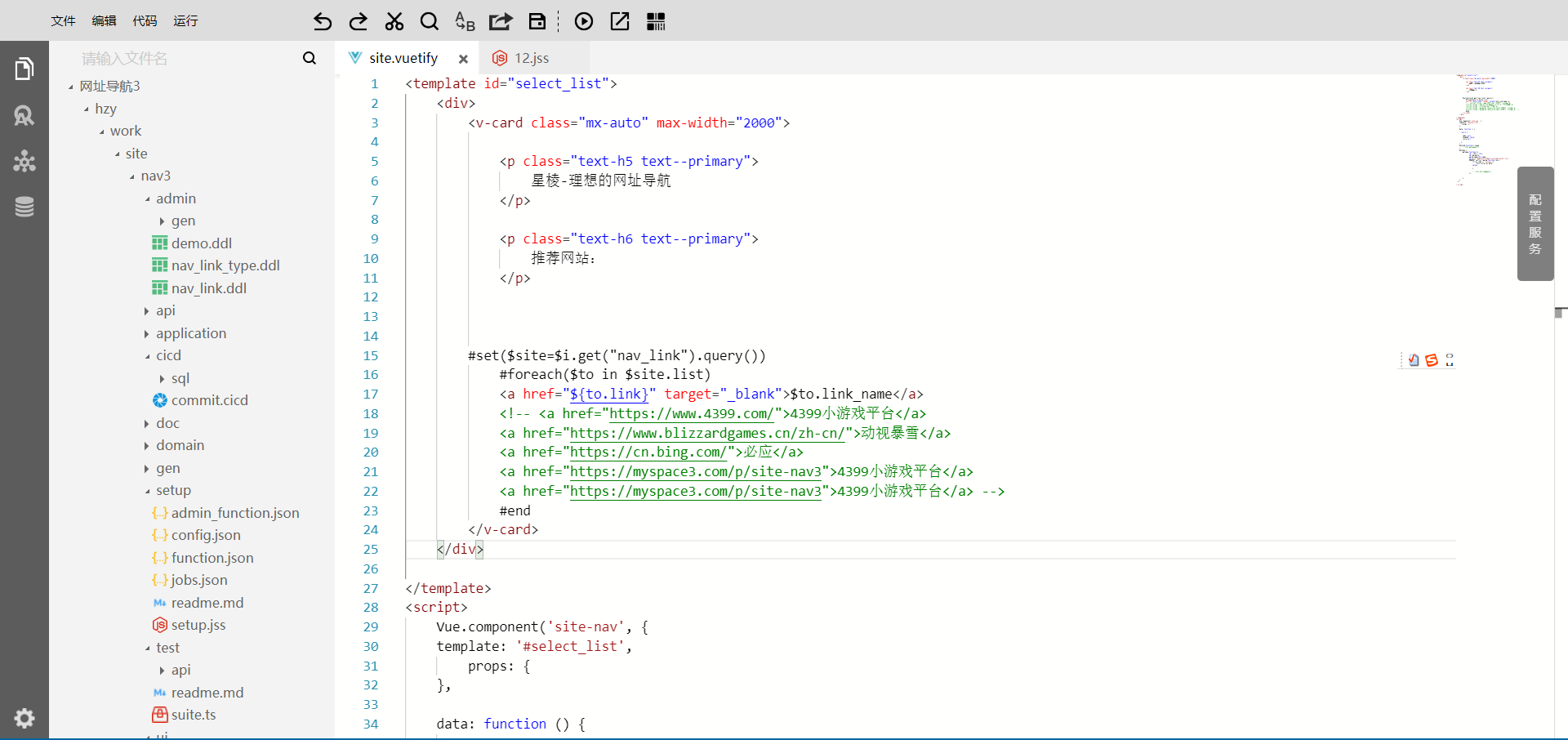The height and width of the screenshot is (740, 1568).
Task: Click the www.4399.com link in line 18
Action: pos(691,413)
